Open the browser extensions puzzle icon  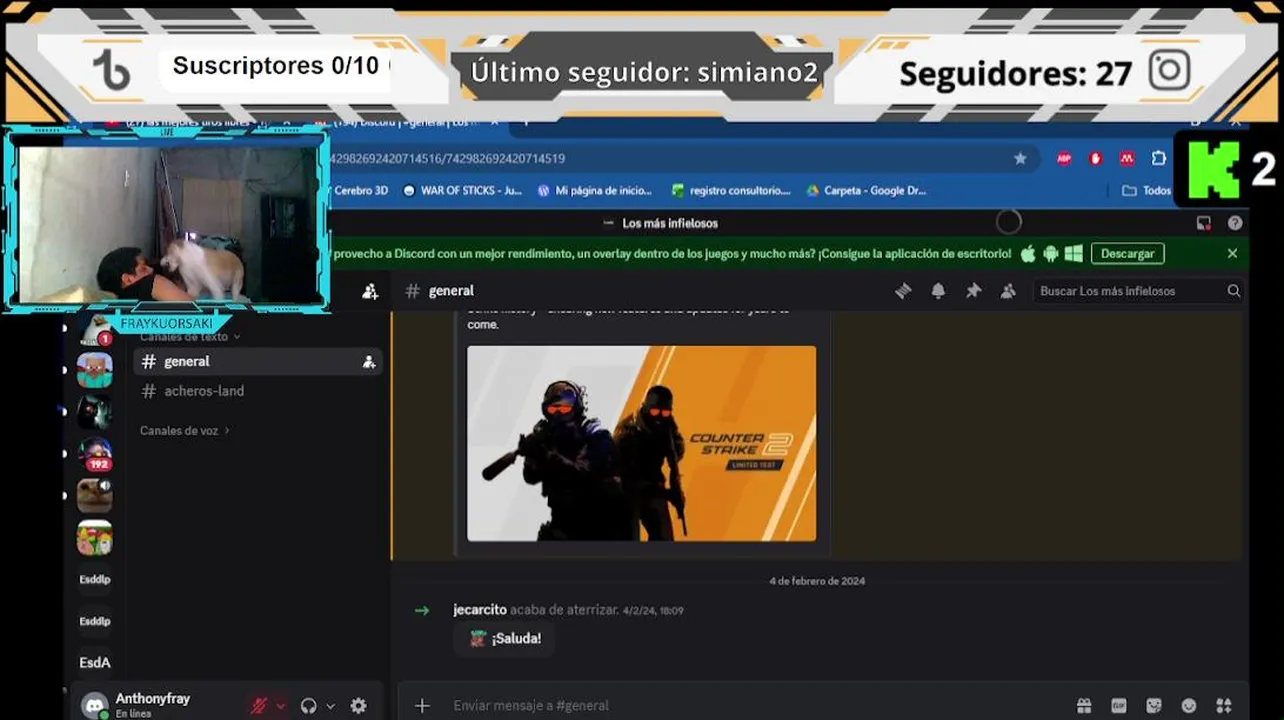click(x=1159, y=158)
